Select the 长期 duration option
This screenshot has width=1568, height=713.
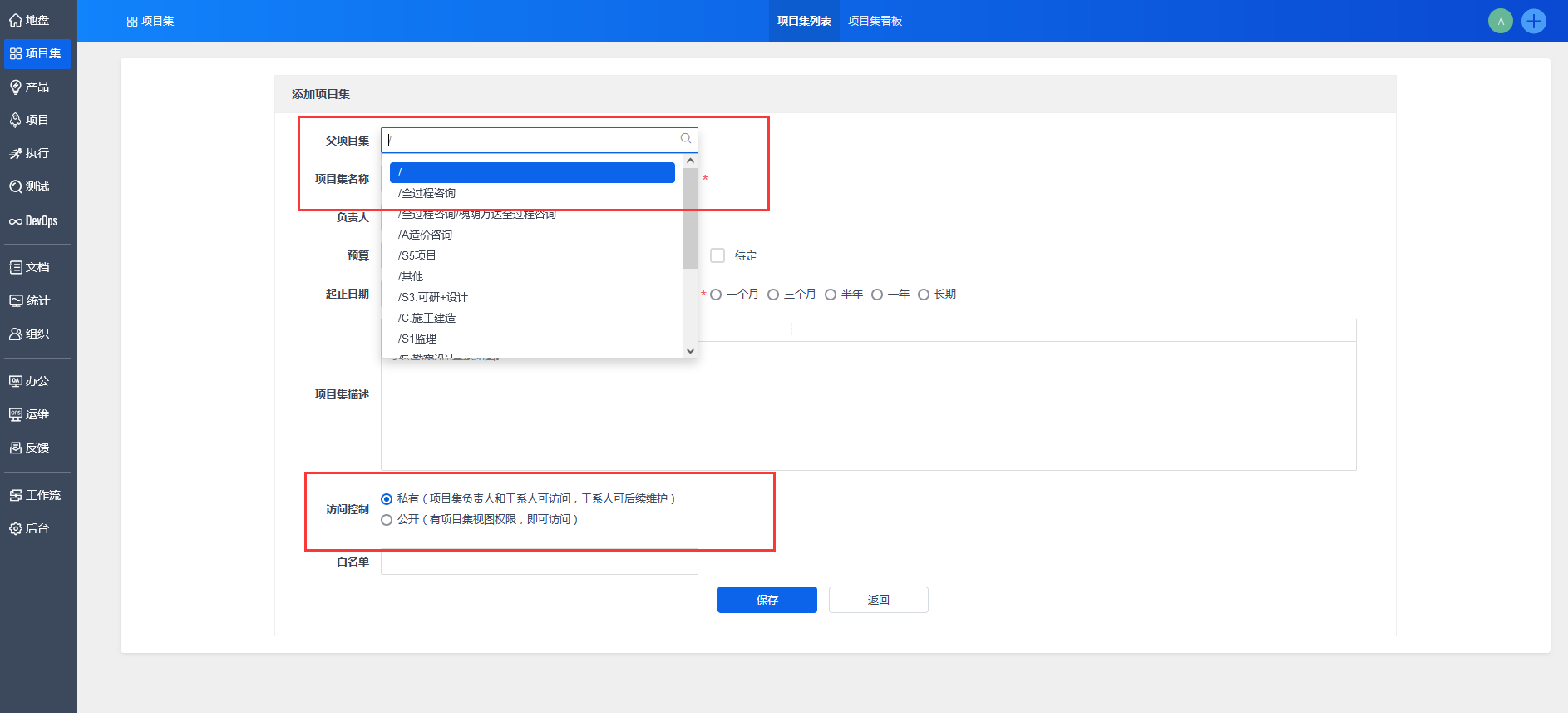[923, 295]
